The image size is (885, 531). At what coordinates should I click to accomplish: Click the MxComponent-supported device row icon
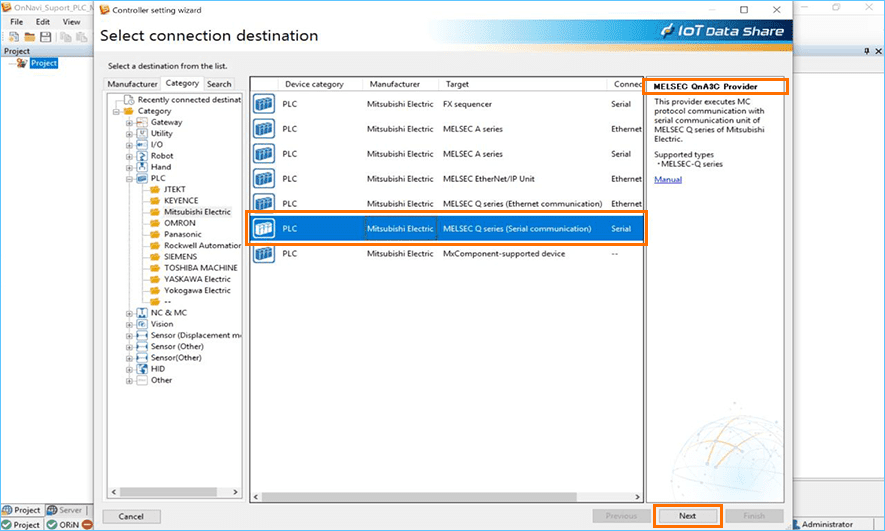pos(264,254)
